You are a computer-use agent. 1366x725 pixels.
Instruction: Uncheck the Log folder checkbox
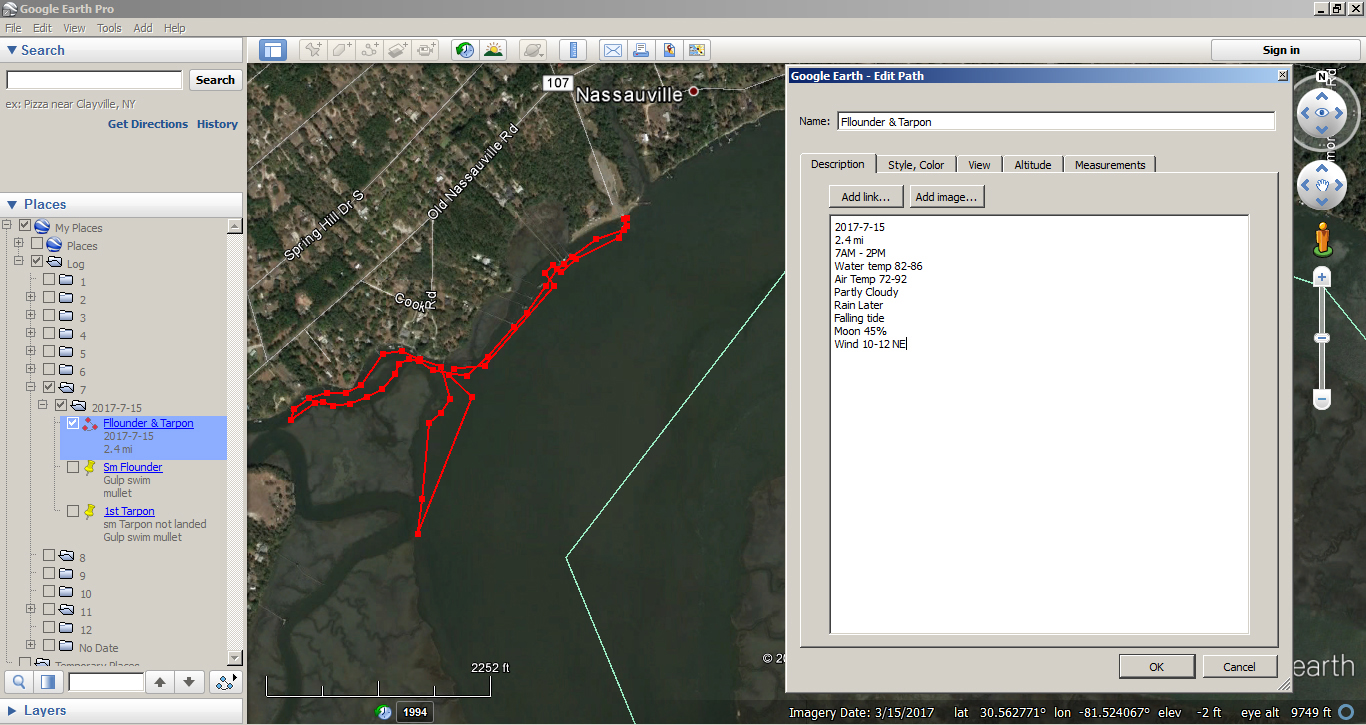37,262
